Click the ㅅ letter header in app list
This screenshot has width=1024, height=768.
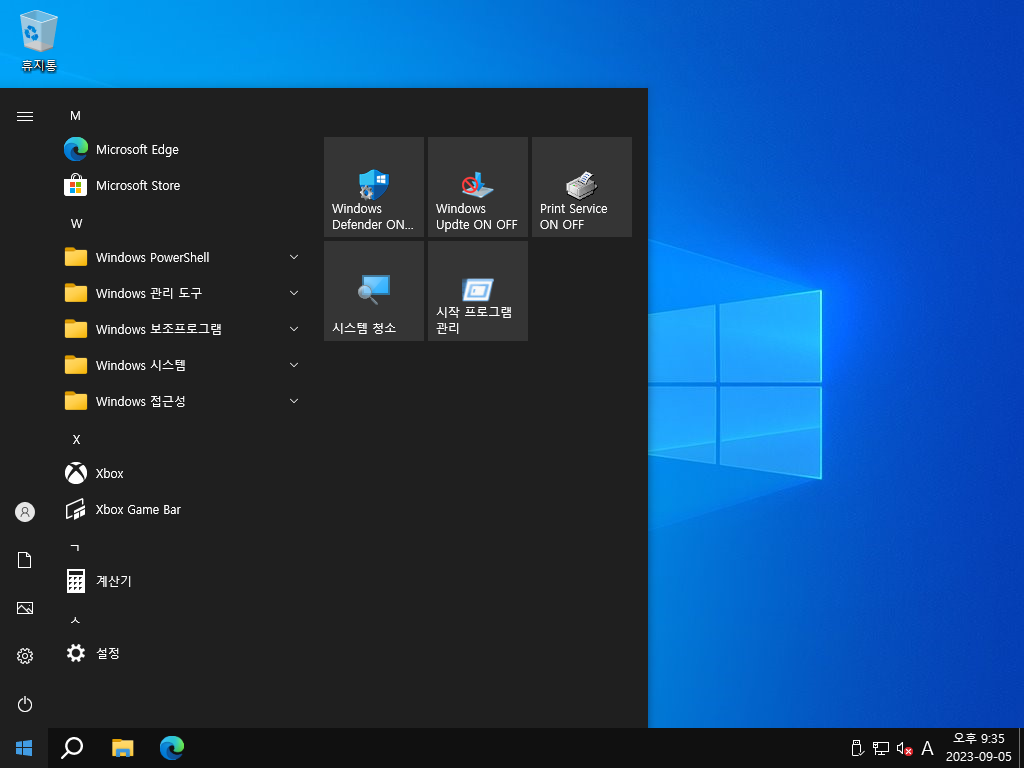tap(75, 619)
